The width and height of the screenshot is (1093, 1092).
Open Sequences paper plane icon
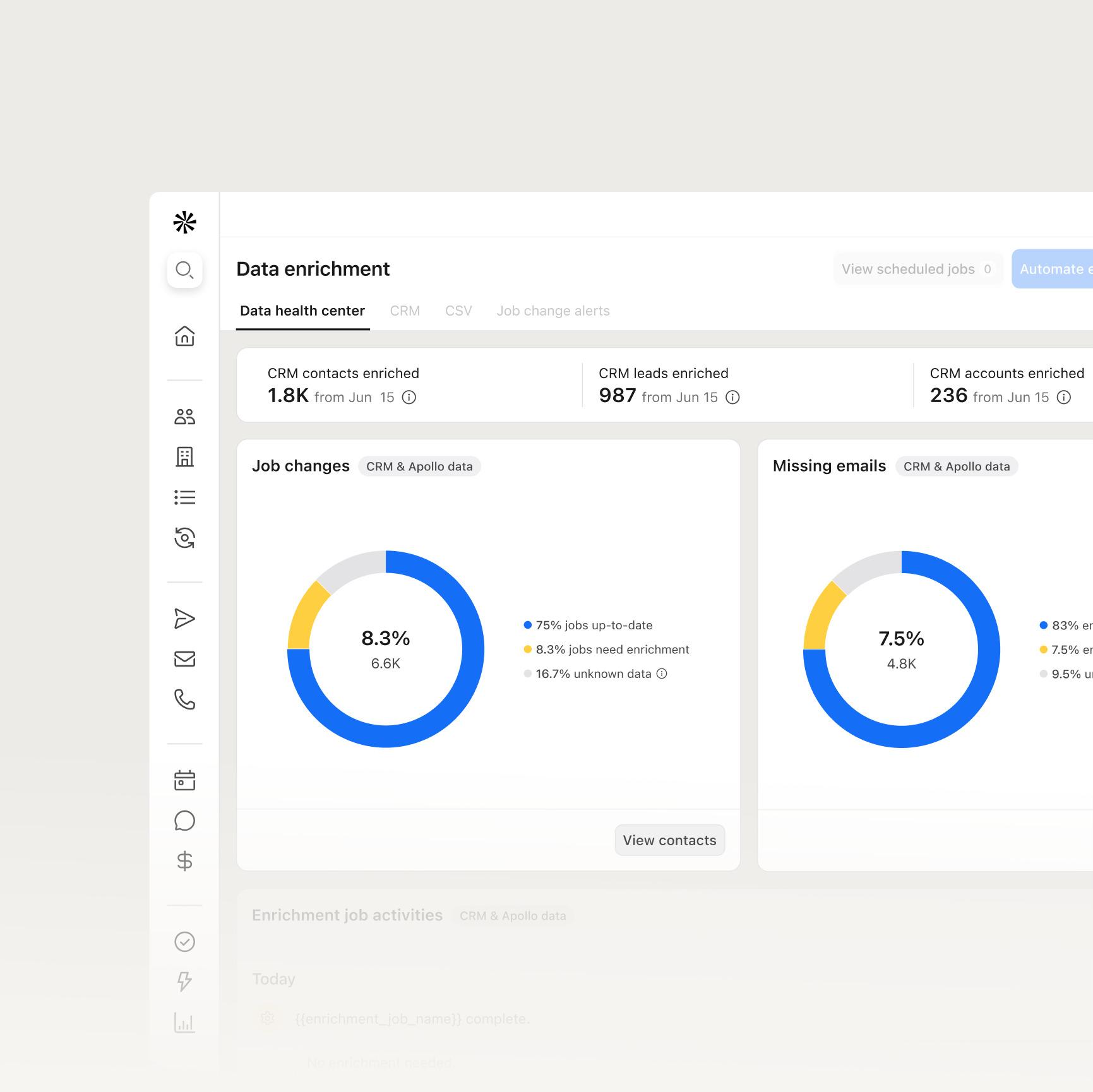click(184, 619)
